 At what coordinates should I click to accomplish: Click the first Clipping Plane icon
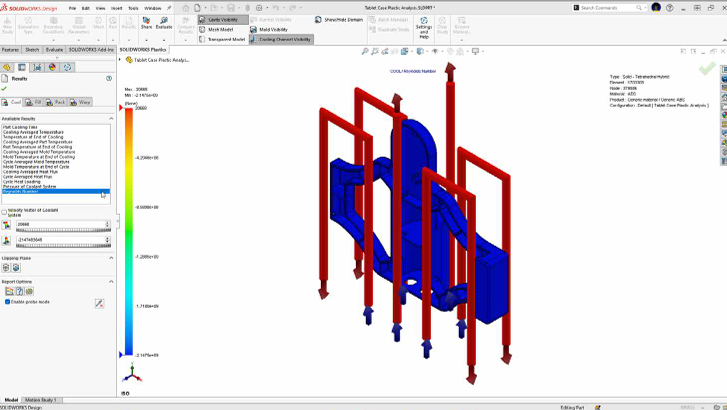pos(6,268)
